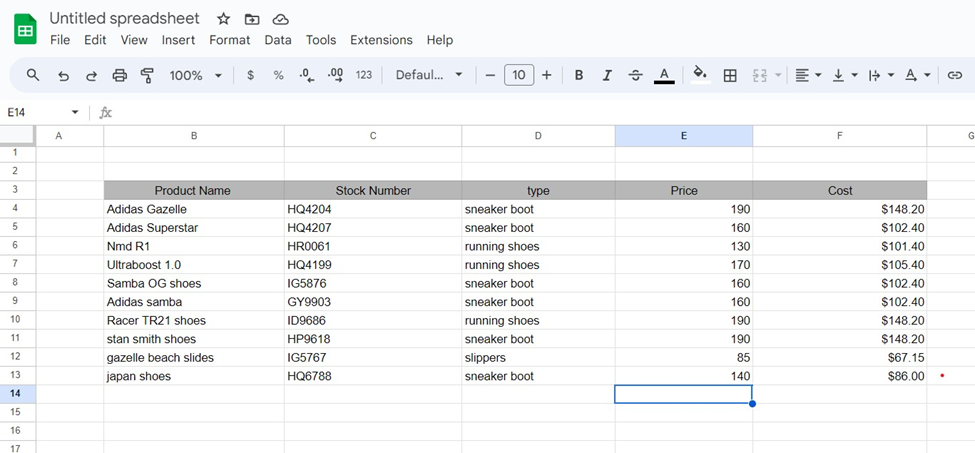The width and height of the screenshot is (975, 453).
Task: Open the fill color picker
Action: (x=700, y=75)
